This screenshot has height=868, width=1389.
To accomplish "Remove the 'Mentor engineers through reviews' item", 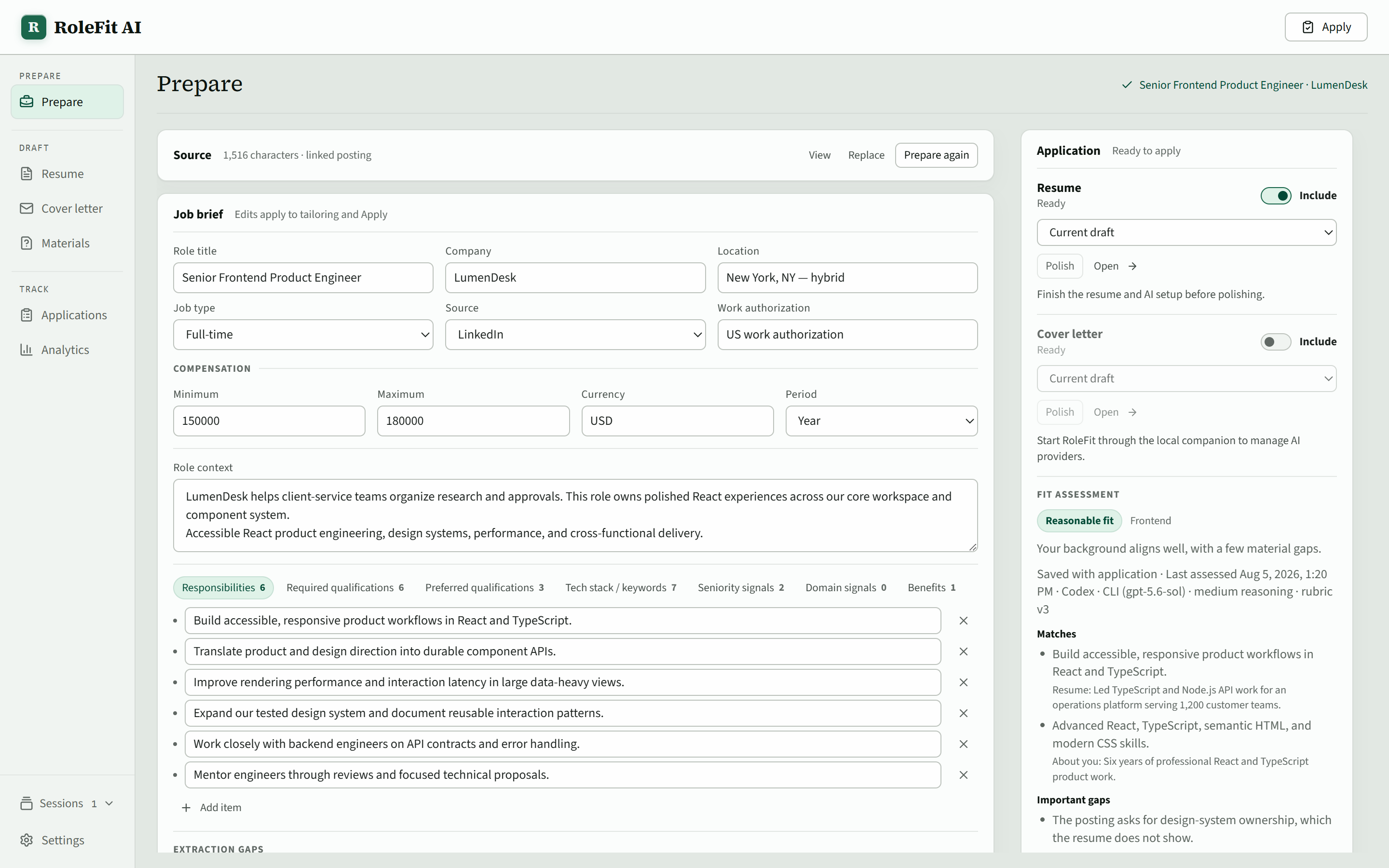I will click(x=964, y=775).
